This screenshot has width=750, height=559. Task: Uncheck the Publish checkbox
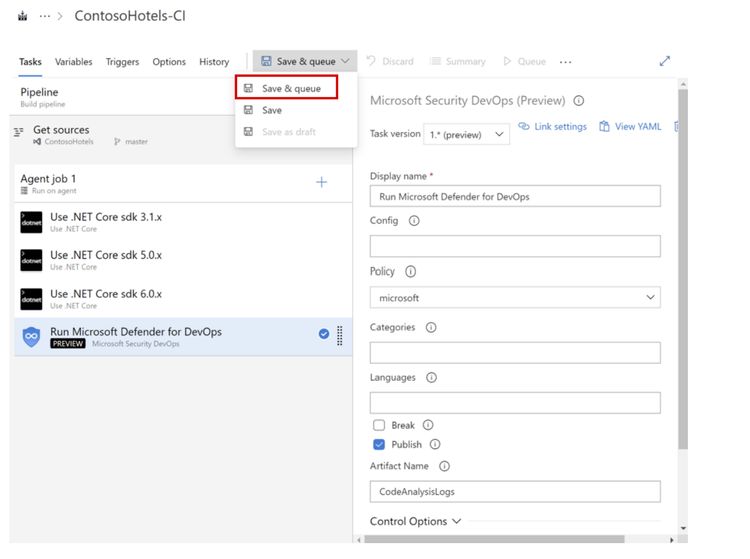[379, 444]
